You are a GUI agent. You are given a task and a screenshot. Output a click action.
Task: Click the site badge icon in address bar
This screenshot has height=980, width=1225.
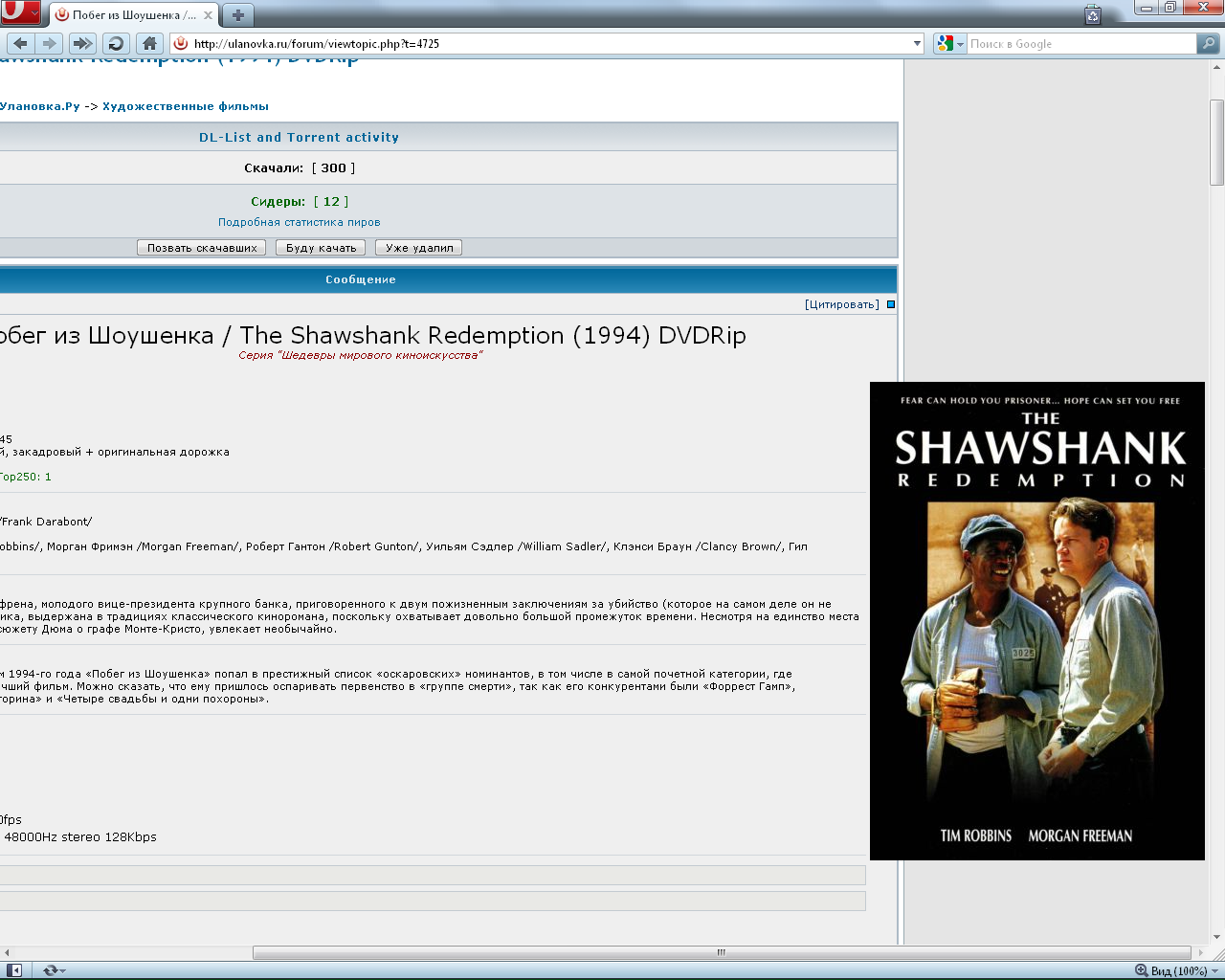pos(181,43)
